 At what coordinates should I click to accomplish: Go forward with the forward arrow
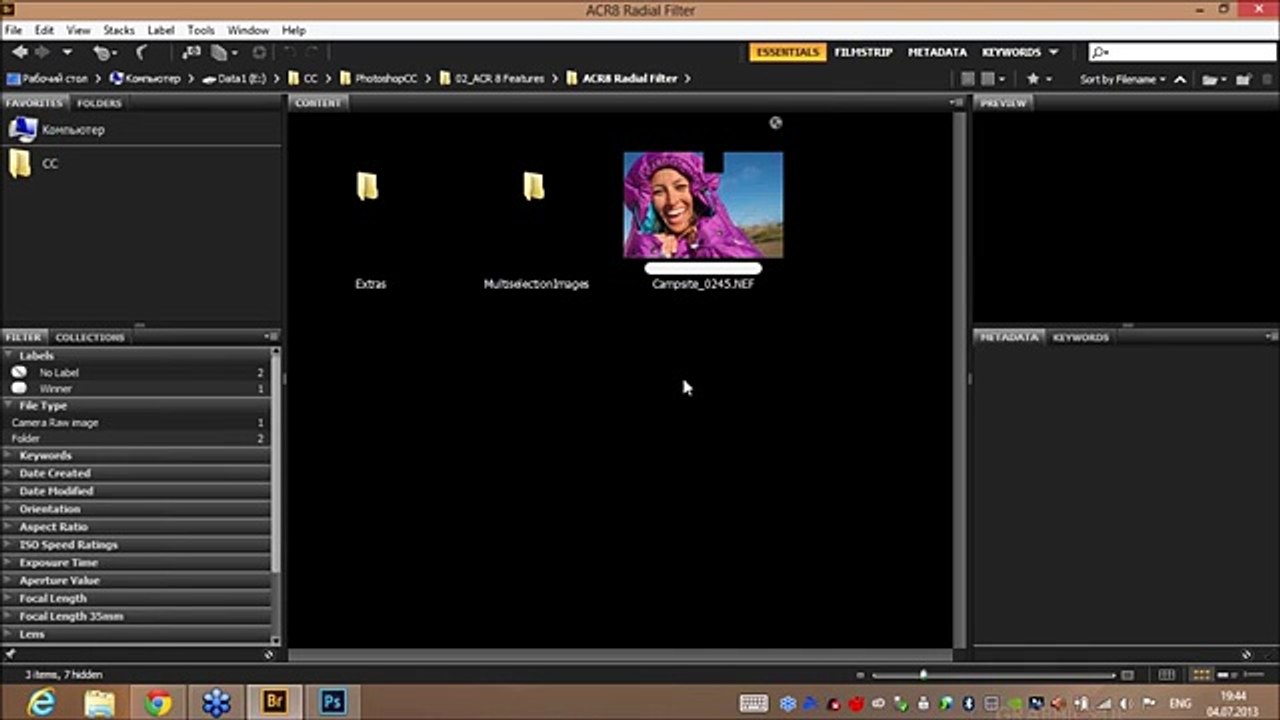coord(42,52)
